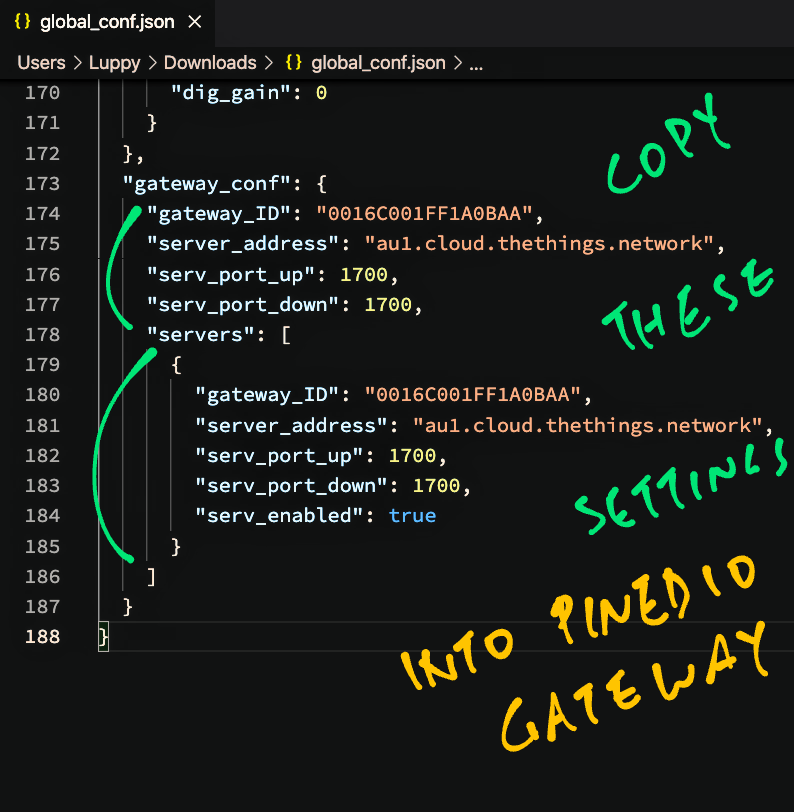Open the Users breadcrumb segment
Screen dimensions: 794x812
point(41,63)
